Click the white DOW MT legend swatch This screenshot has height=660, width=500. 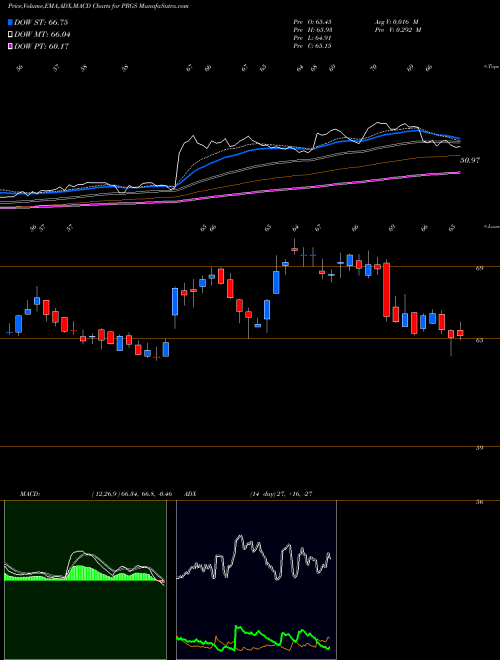10,35
